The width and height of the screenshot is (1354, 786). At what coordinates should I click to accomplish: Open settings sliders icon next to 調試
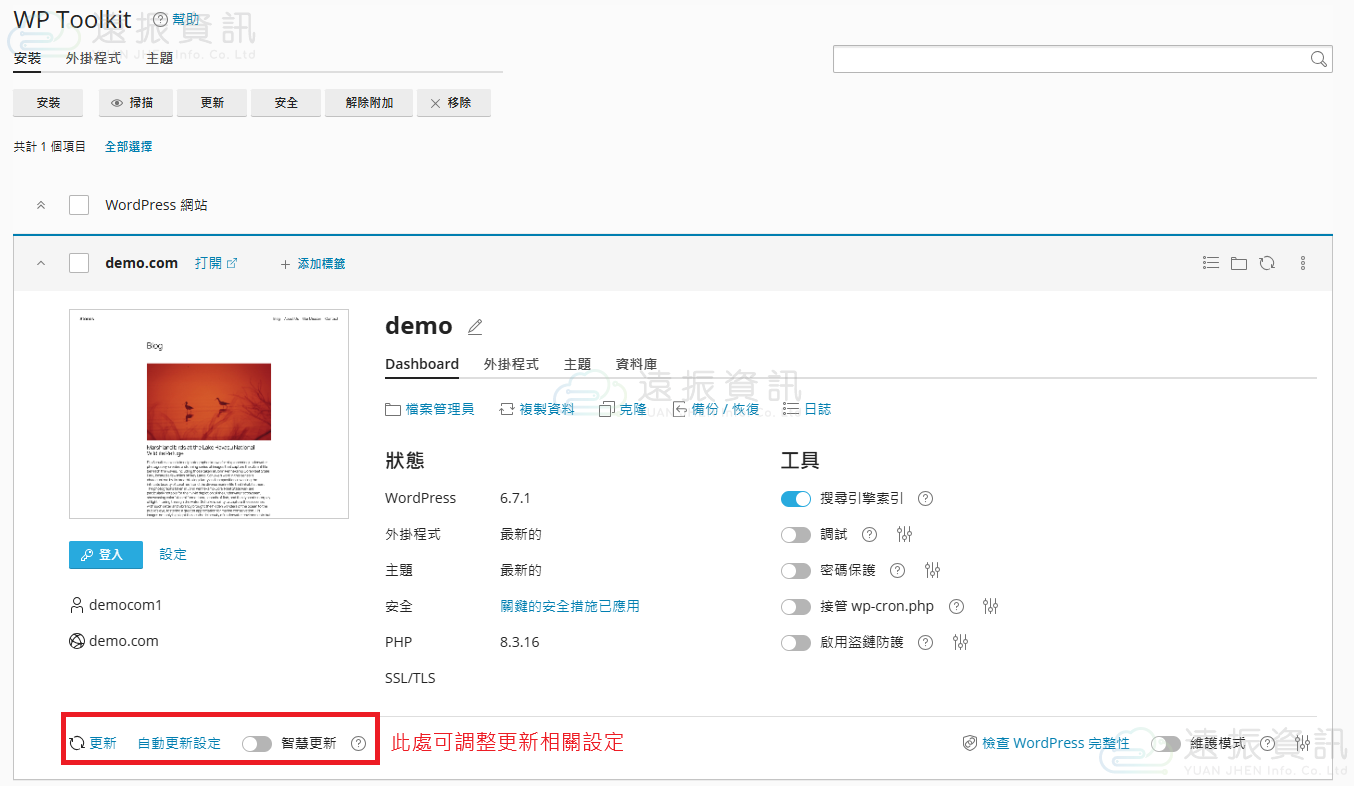[905, 534]
